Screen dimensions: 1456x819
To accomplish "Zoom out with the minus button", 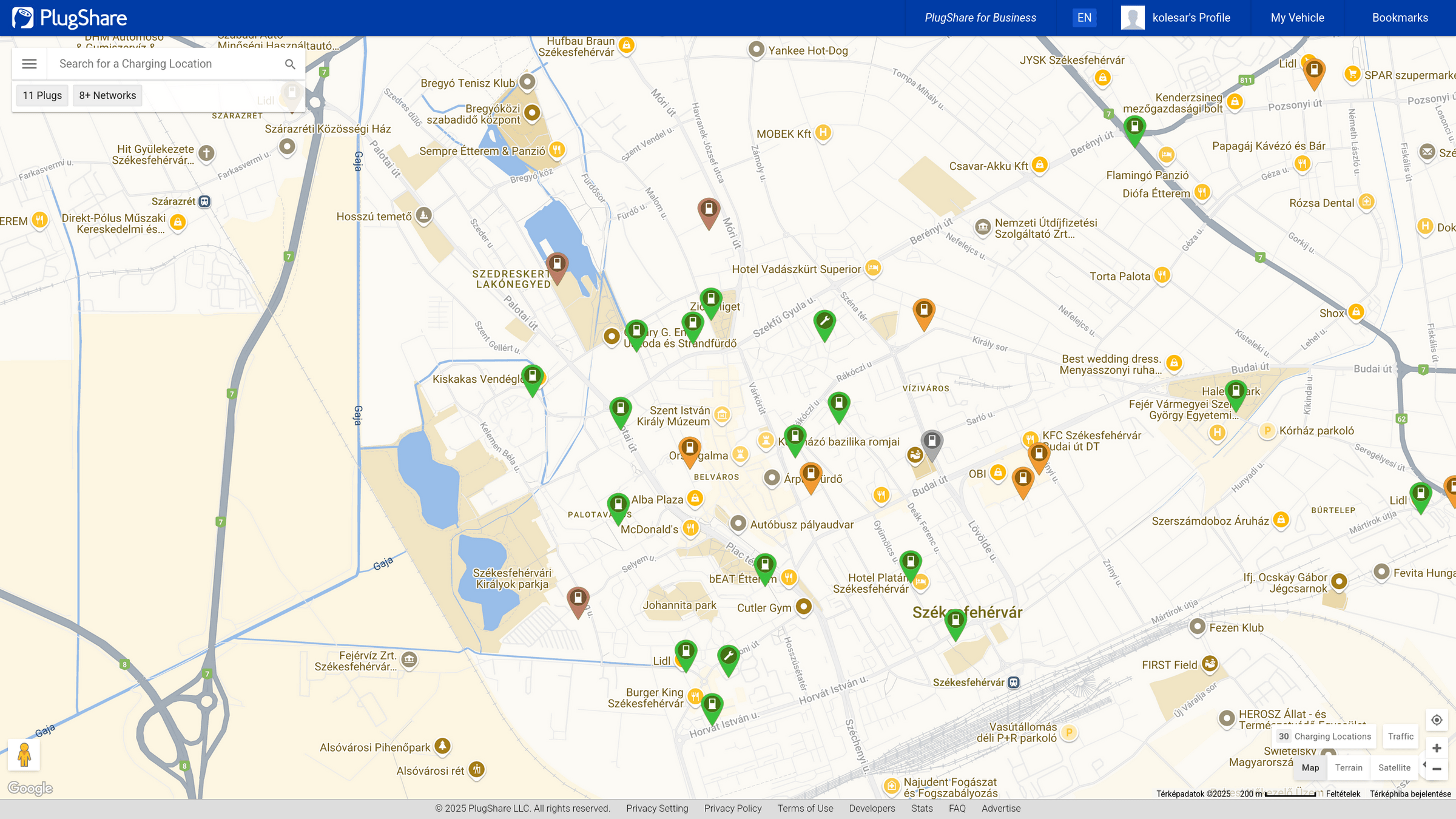I will [1437, 769].
